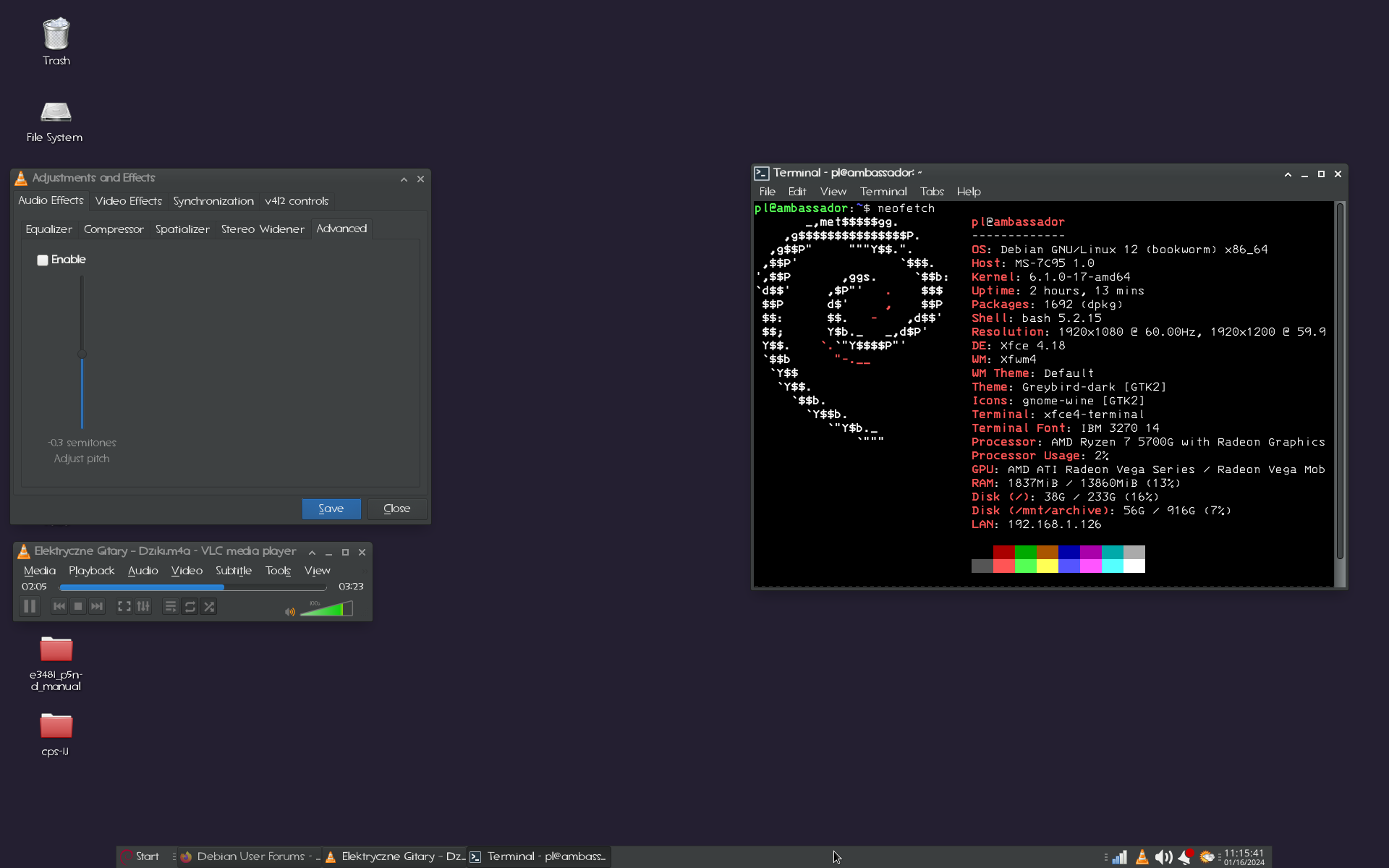Open VLC Tools menu
Screen dimensions: 1389x868
(278, 571)
